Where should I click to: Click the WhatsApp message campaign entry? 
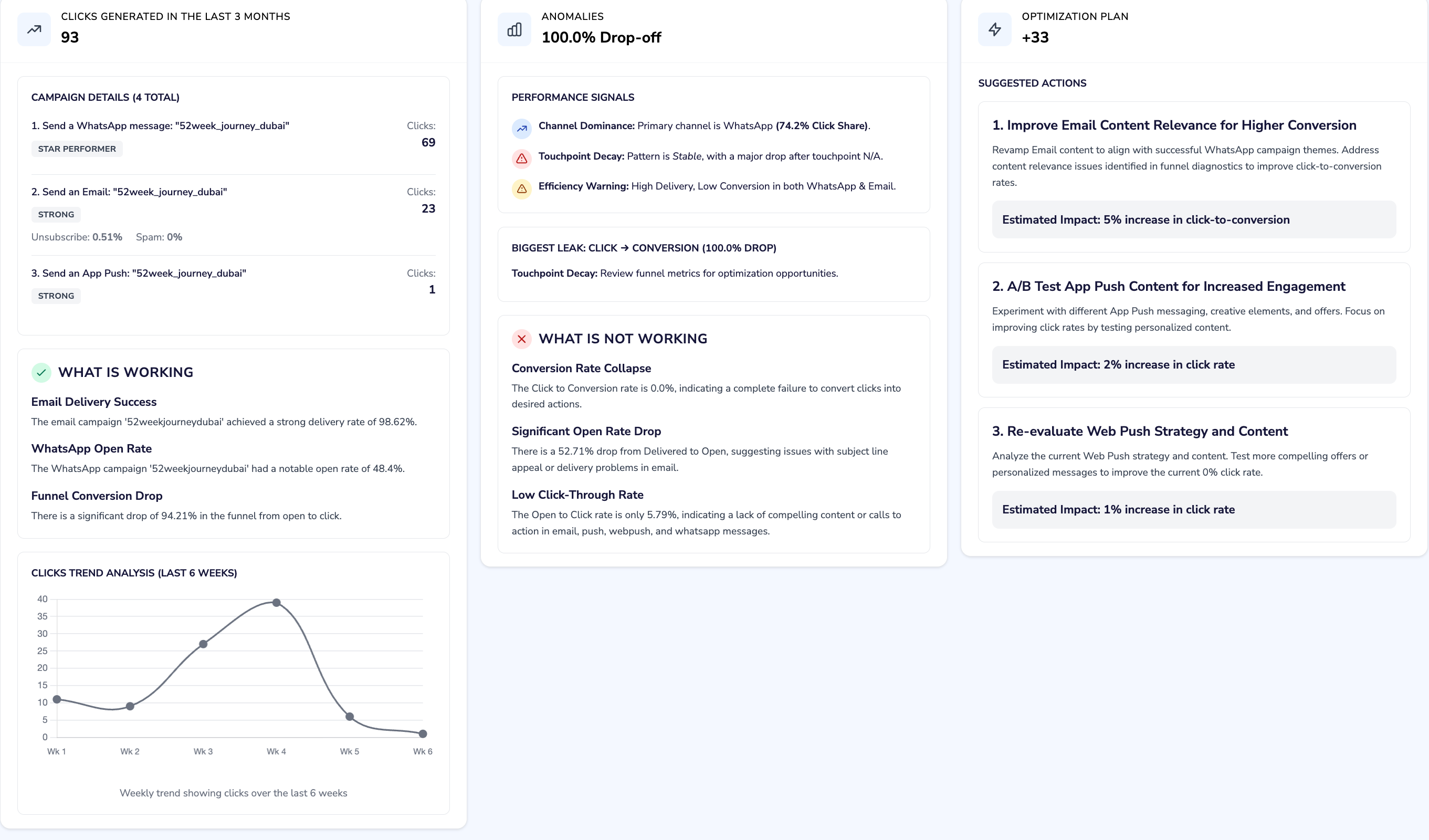pos(161,126)
